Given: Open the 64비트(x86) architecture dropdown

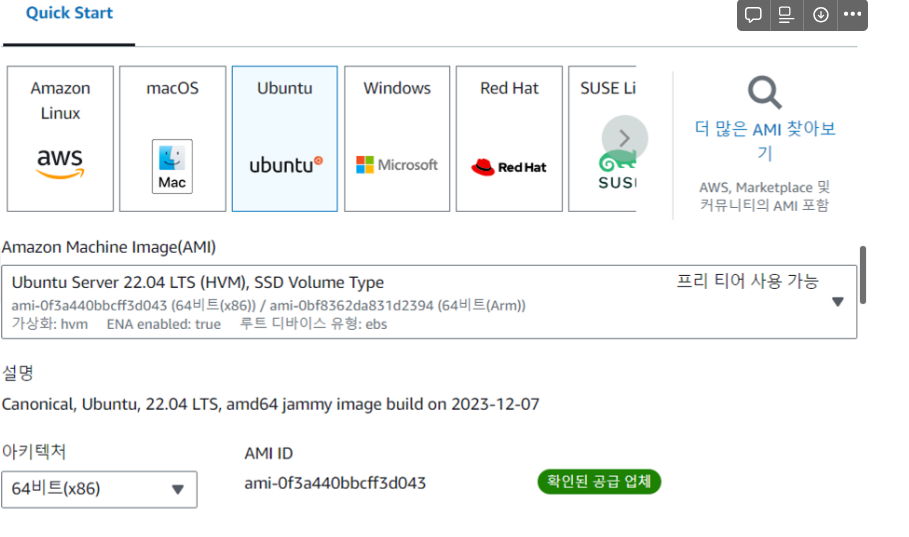Looking at the screenshot, I should click(x=99, y=489).
